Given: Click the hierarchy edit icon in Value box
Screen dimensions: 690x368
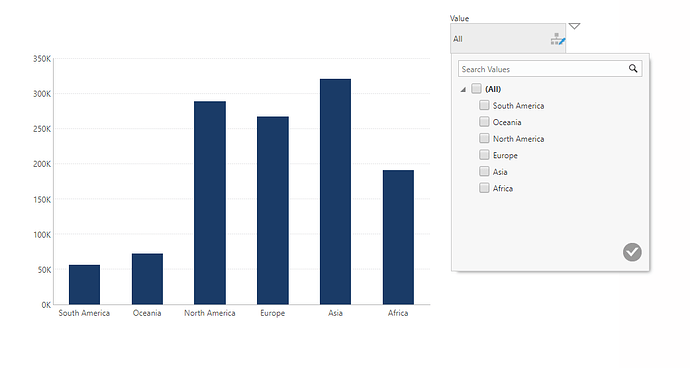Looking at the screenshot, I should point(558,39).
